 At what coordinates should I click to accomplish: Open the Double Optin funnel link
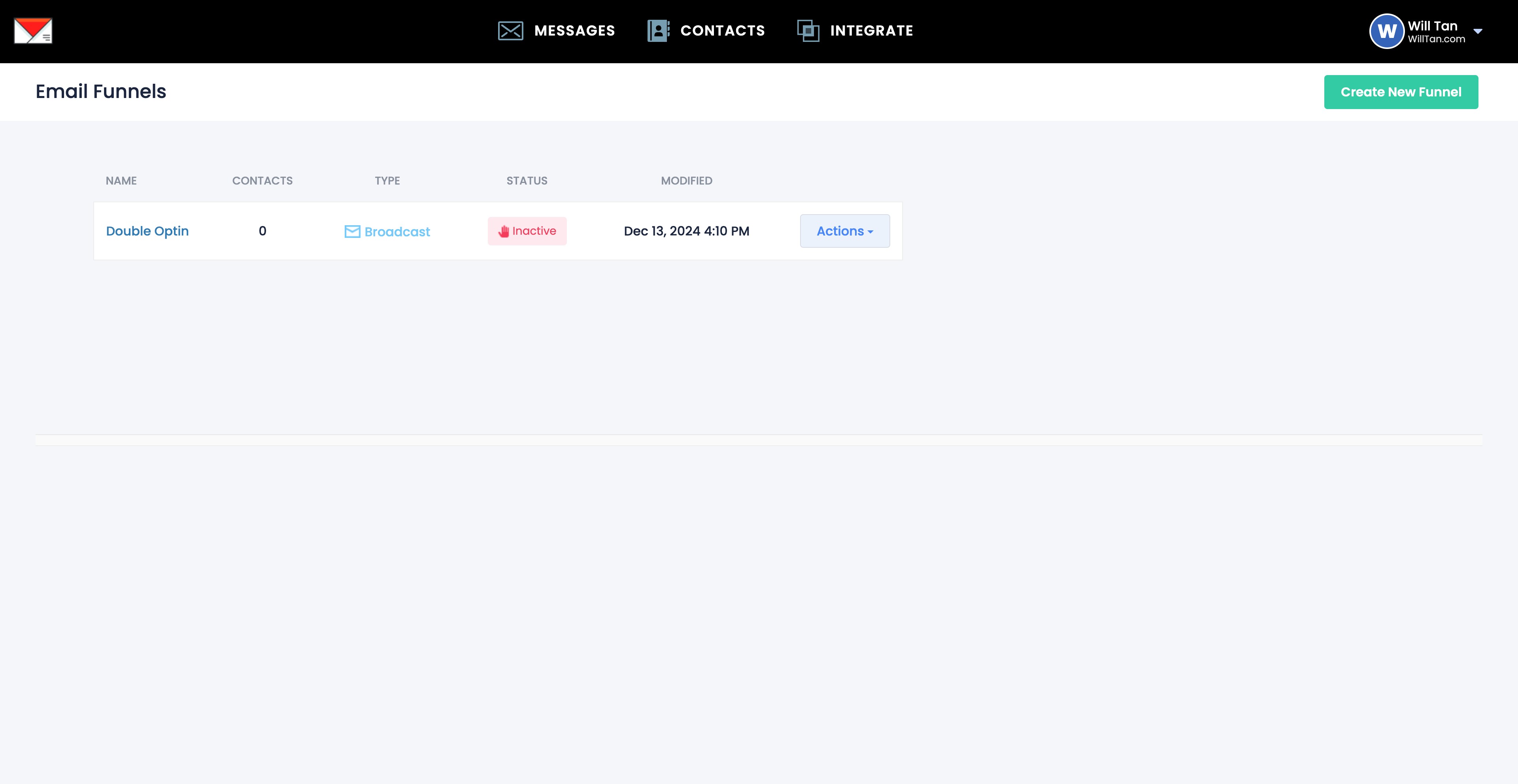[147, 231]
